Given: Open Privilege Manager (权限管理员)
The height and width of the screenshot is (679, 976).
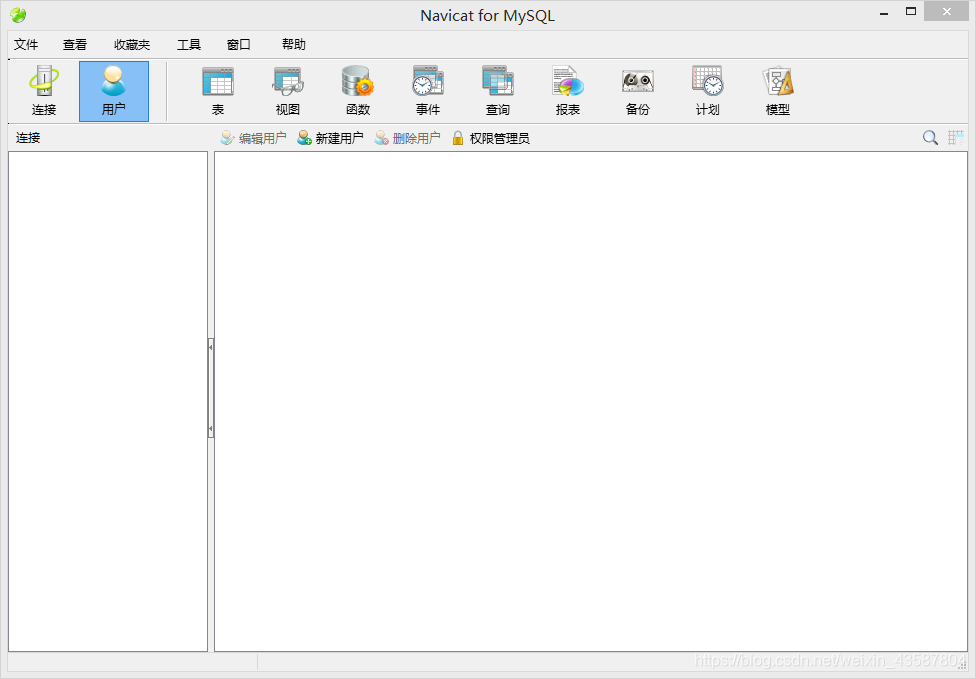Looking at the screenshot, I should 490,138.
